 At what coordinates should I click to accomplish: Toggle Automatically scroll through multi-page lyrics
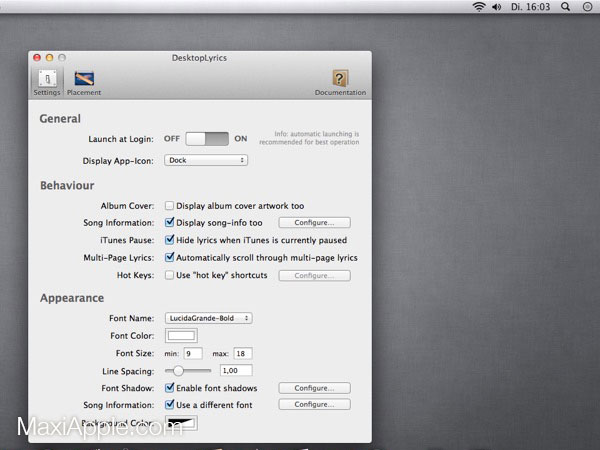(x=169, y=257)
